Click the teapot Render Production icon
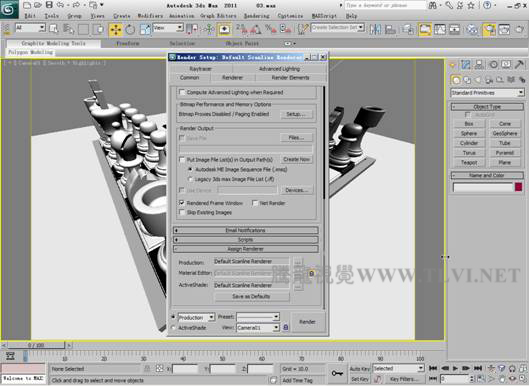The height and width of the screenshot is (386, 529). pos(520,29)
